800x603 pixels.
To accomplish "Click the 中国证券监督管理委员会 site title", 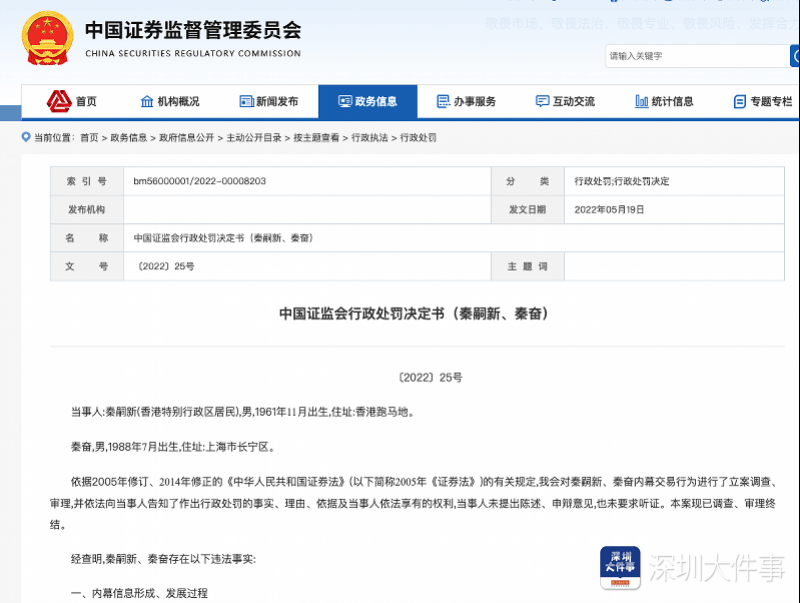I will 193,30.
